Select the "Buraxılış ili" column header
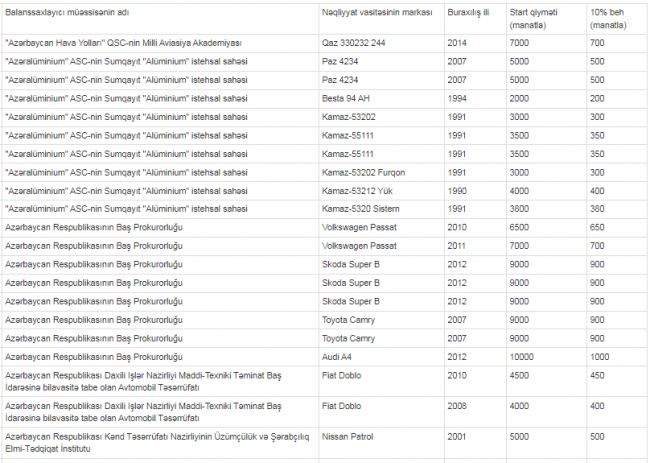This screenshot has width=650, height=463. 468,10
